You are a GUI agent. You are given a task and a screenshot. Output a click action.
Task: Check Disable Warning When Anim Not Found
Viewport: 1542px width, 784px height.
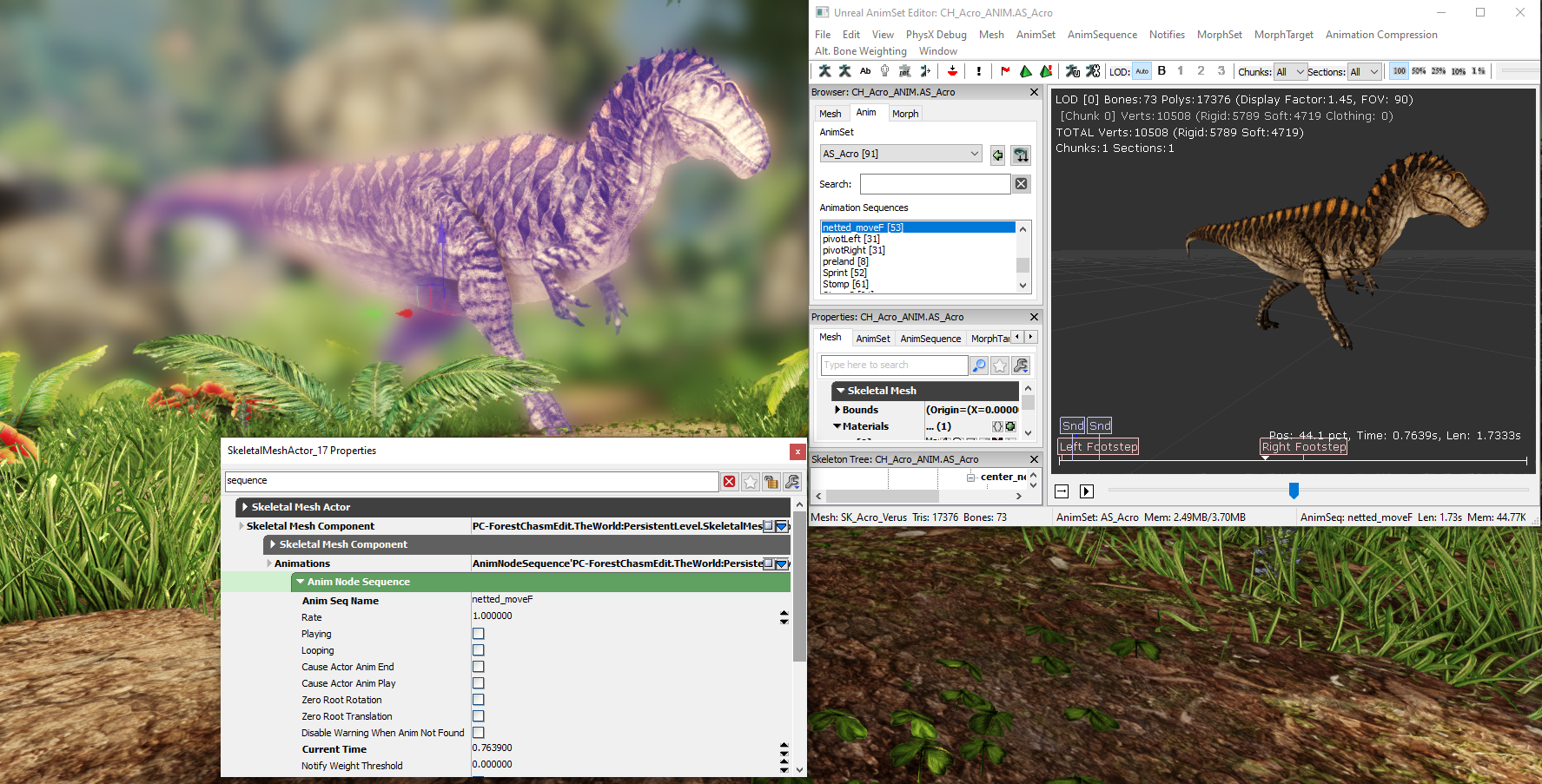(479, 733)
